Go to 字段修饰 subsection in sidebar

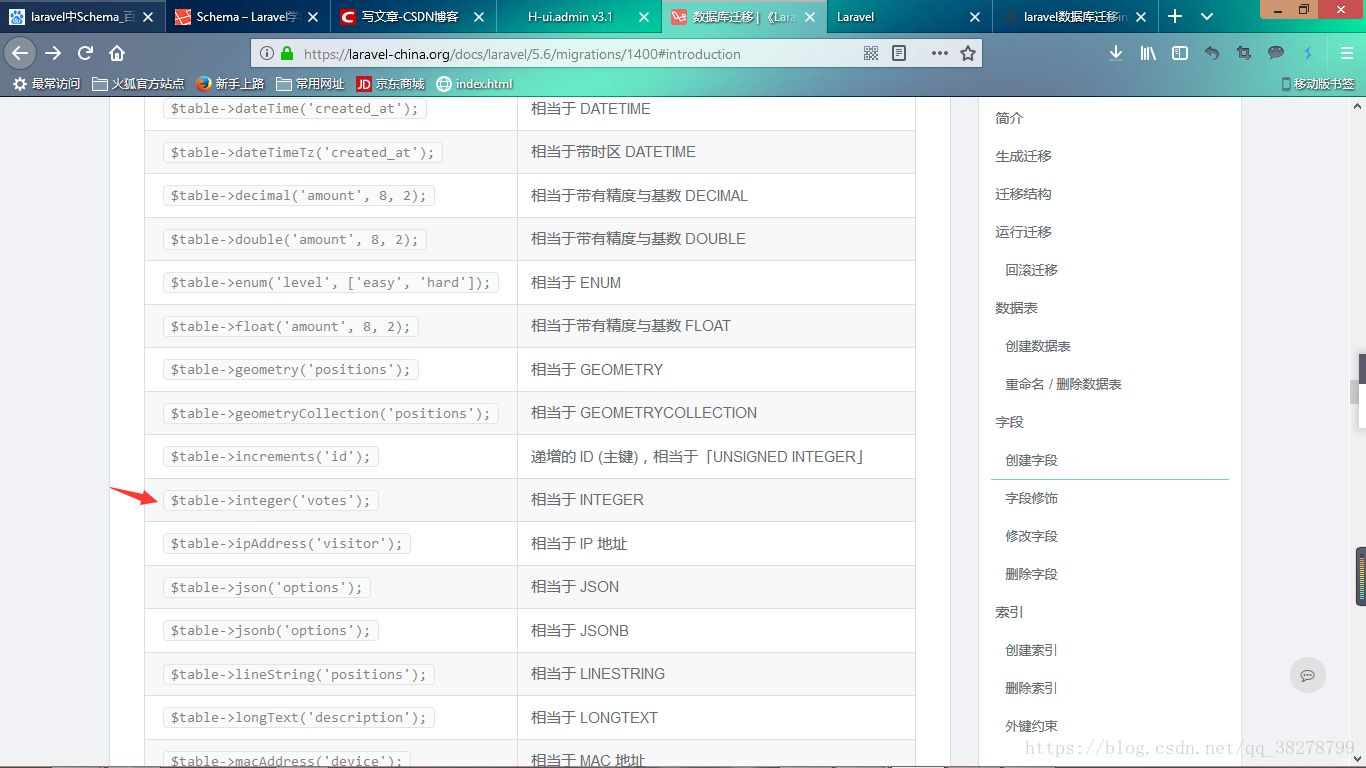[x=1031, y=498]
